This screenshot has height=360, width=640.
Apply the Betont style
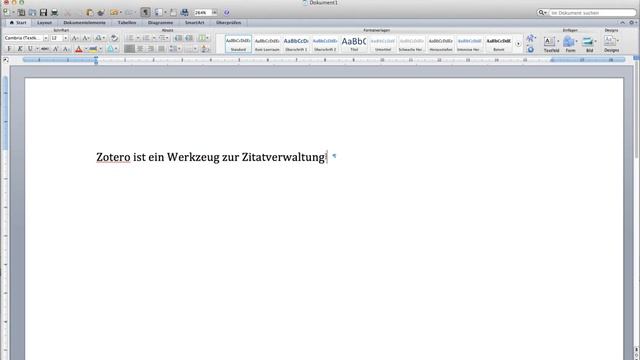[x=499, y=44]
